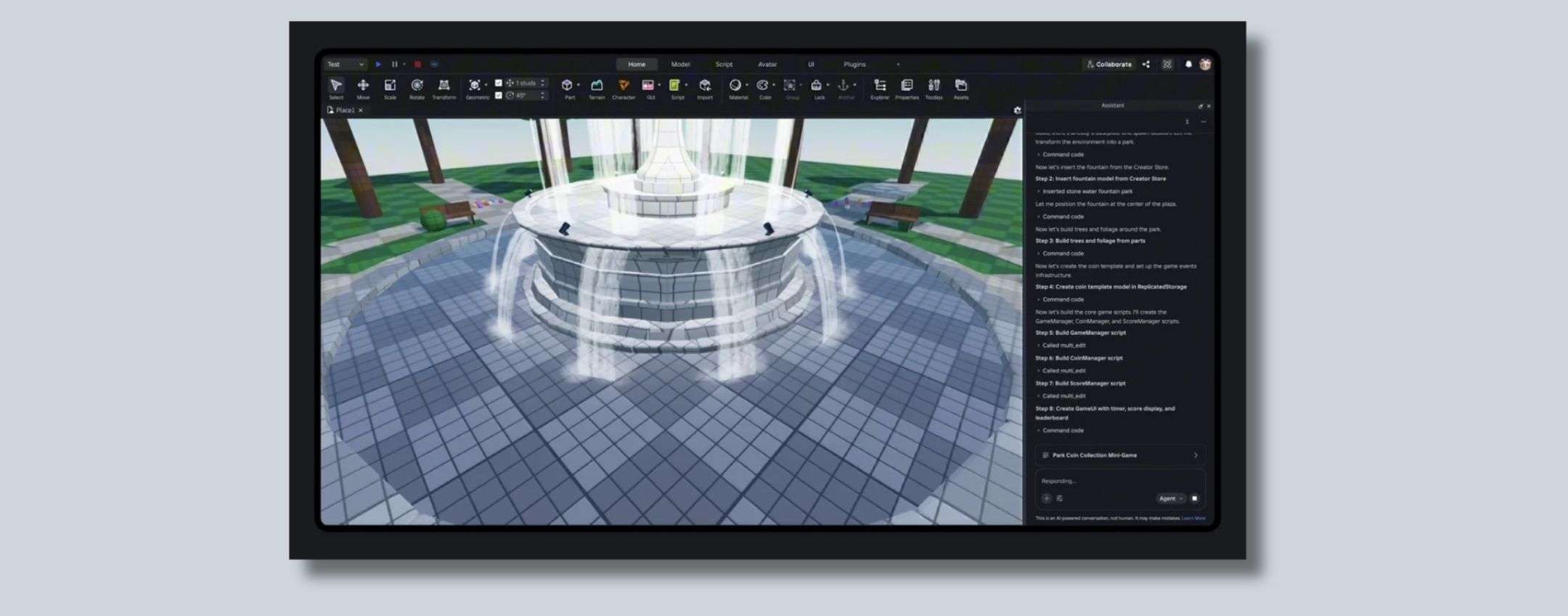Open the Test mode dropdown

(346, 64)
